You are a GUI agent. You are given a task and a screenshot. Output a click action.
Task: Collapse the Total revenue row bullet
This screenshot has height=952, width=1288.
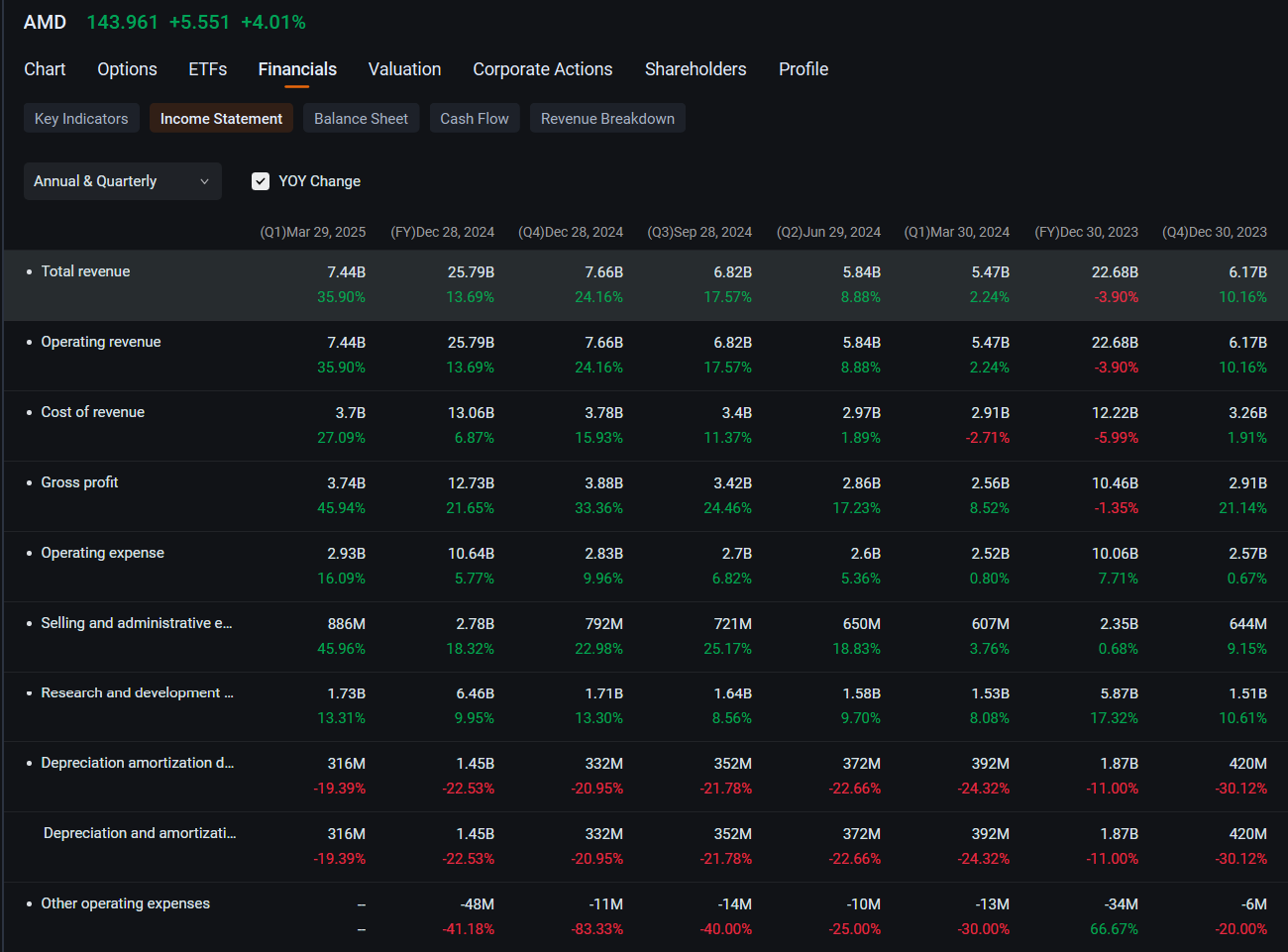point(29,271)
